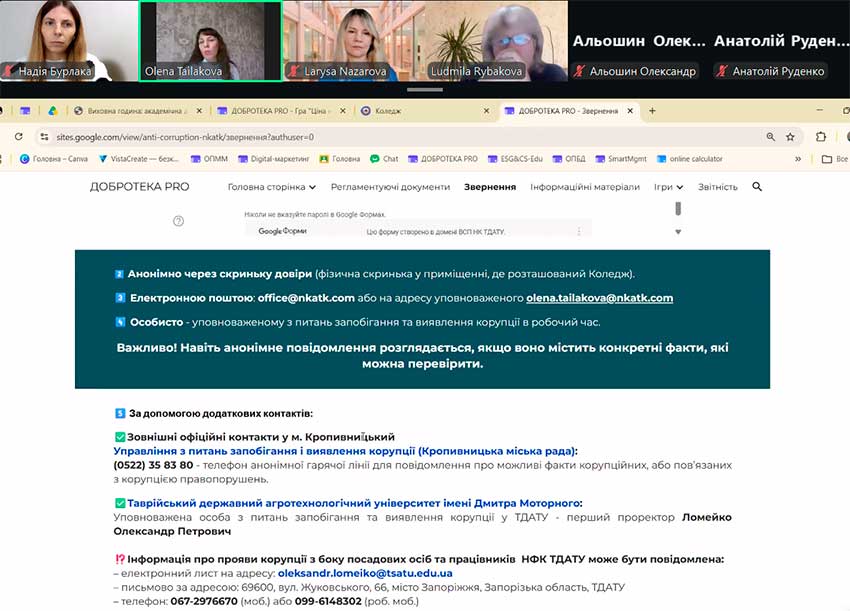The width and height of the screenshot is (850, 611).
Task: Click the work number 099-6148302
Action: click(328, 601)
